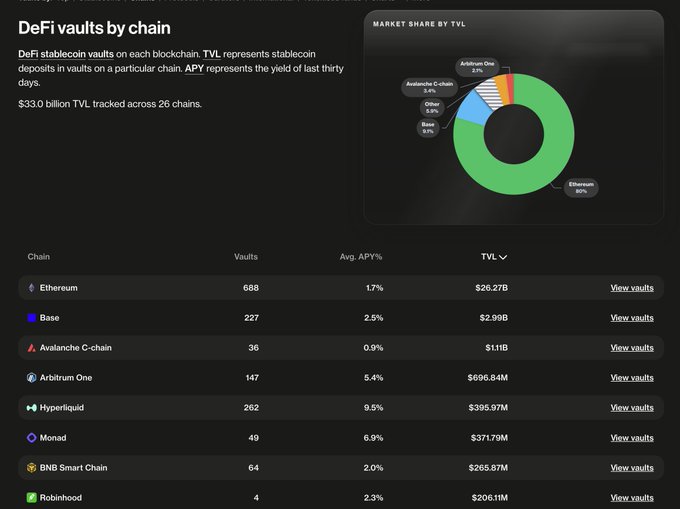The image size is (680, 509).
Task: Click the Other 5.9% chart label
Action: pyautogui.click(x=432, y=108)
